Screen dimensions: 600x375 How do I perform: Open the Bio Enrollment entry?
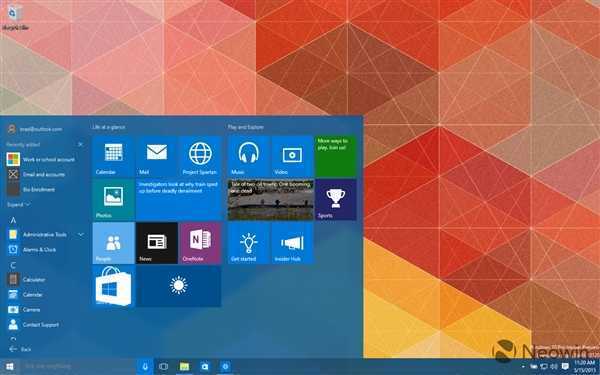[x=31, y=189]
